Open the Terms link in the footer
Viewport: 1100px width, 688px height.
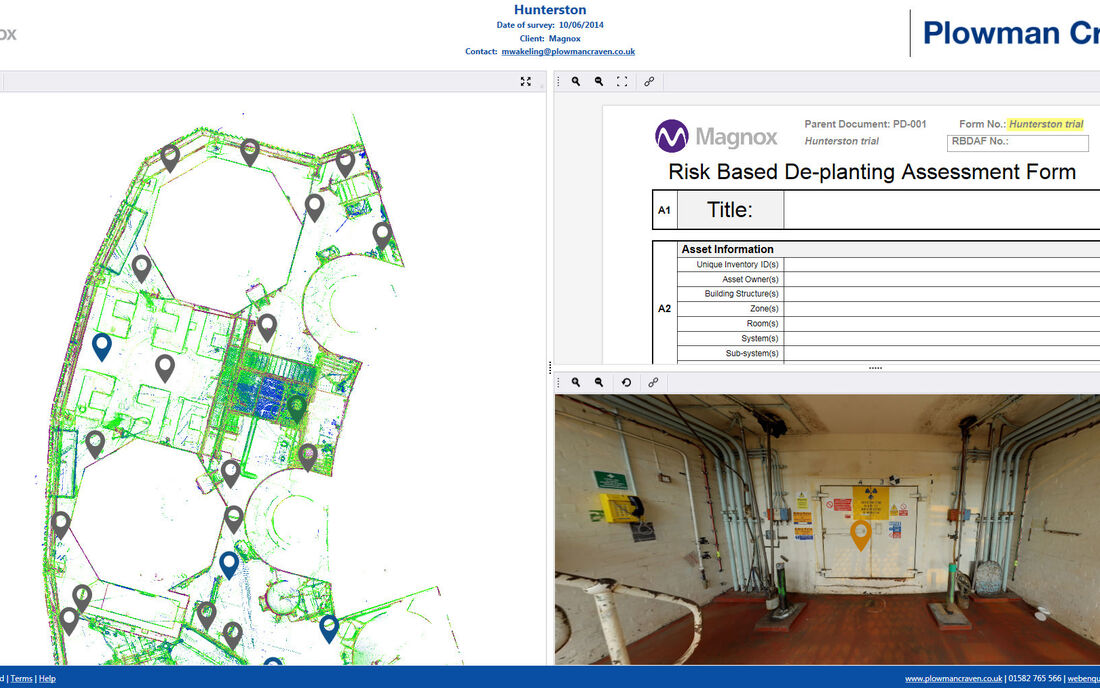21,678
